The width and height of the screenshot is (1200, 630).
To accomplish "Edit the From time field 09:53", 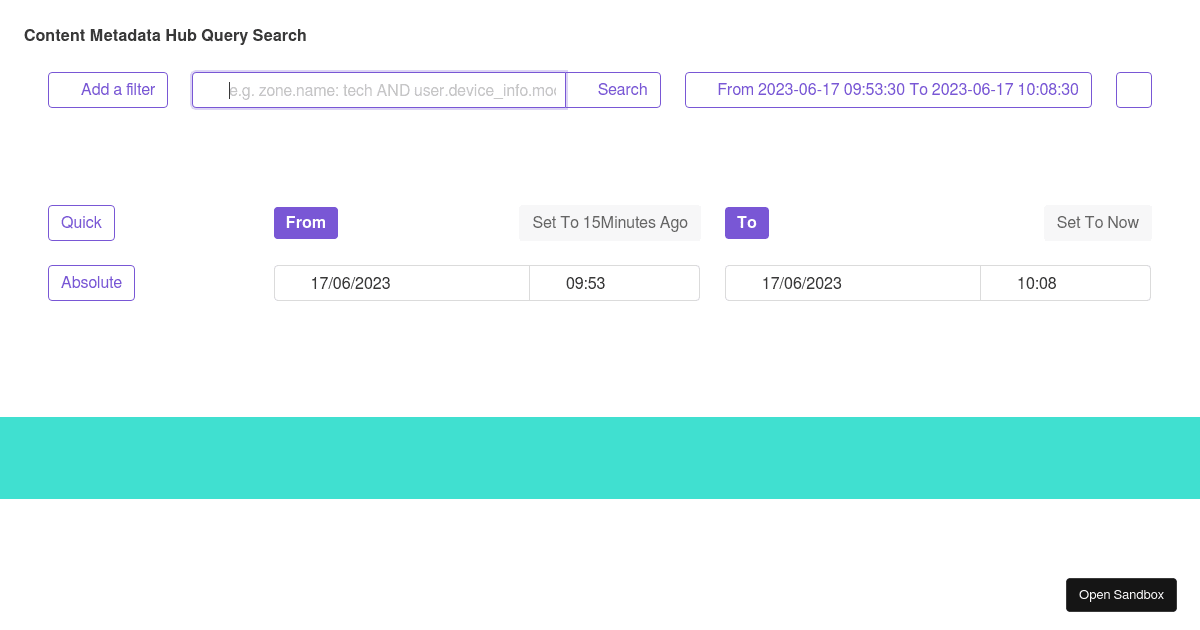I will tap(614, 283).
